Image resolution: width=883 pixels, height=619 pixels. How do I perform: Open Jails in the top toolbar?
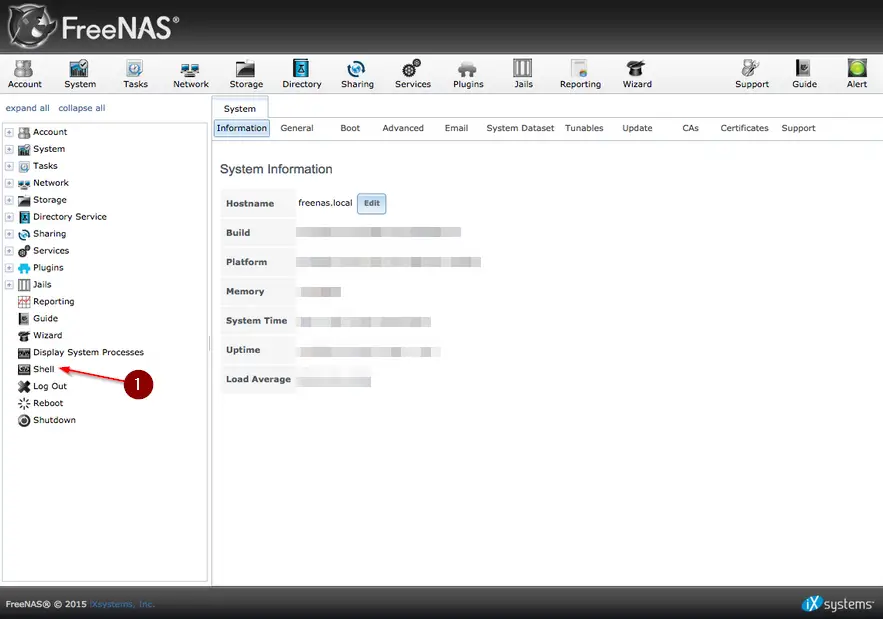[523, 74]
